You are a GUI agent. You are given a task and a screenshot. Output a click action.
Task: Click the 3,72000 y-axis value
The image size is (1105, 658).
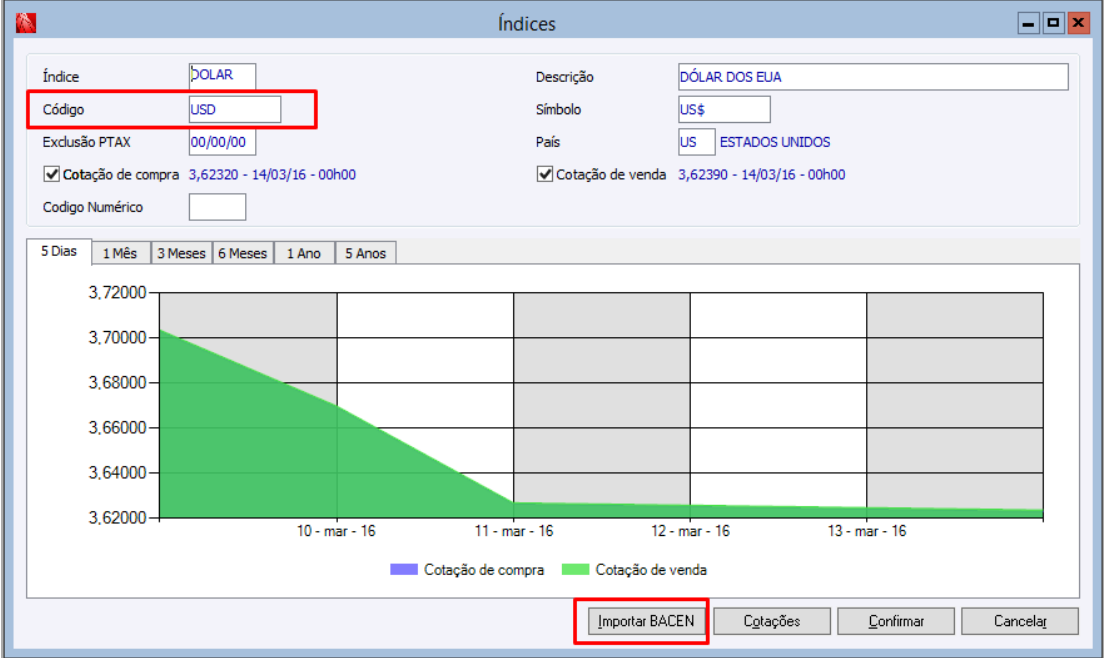117,292
